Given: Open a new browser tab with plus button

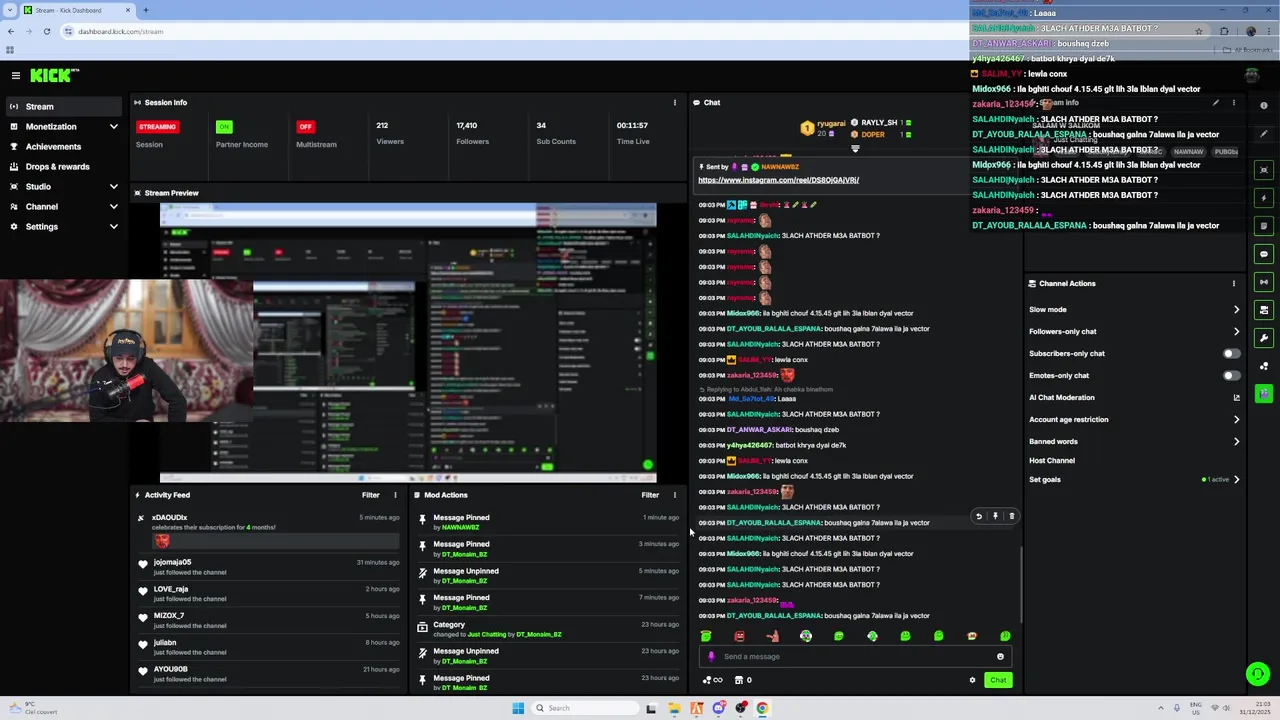Looking at the screenshot, I should pos(146,10).
